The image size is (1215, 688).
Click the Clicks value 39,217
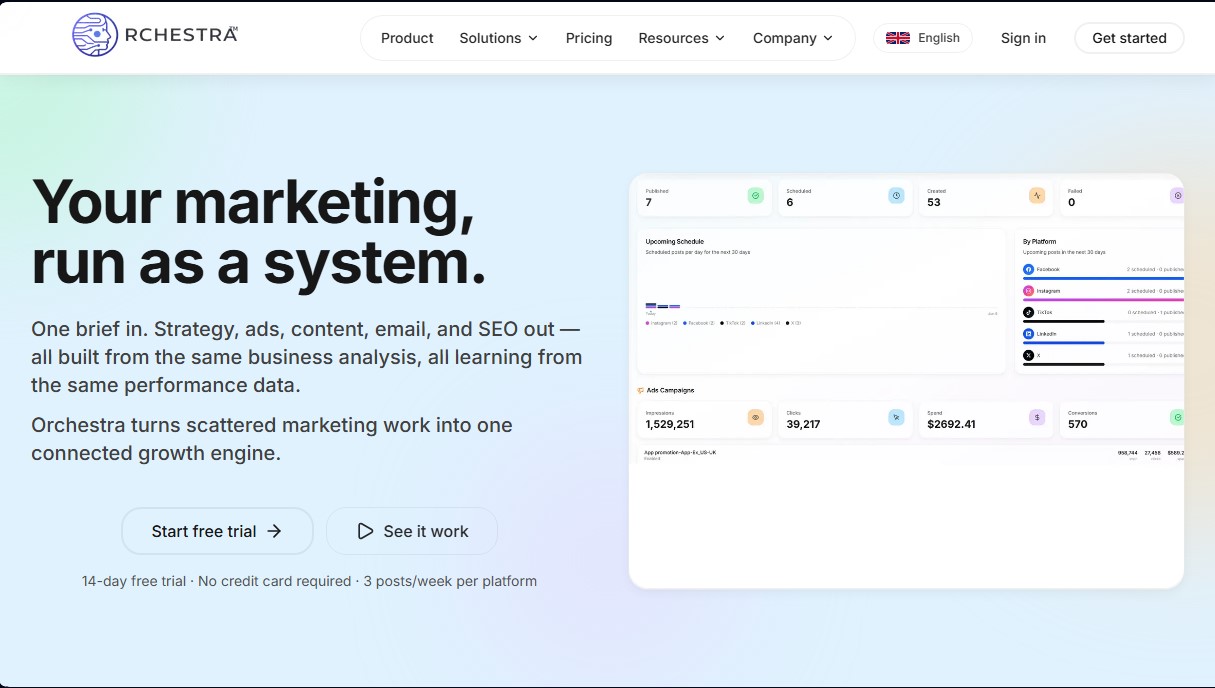coord(803,424)
